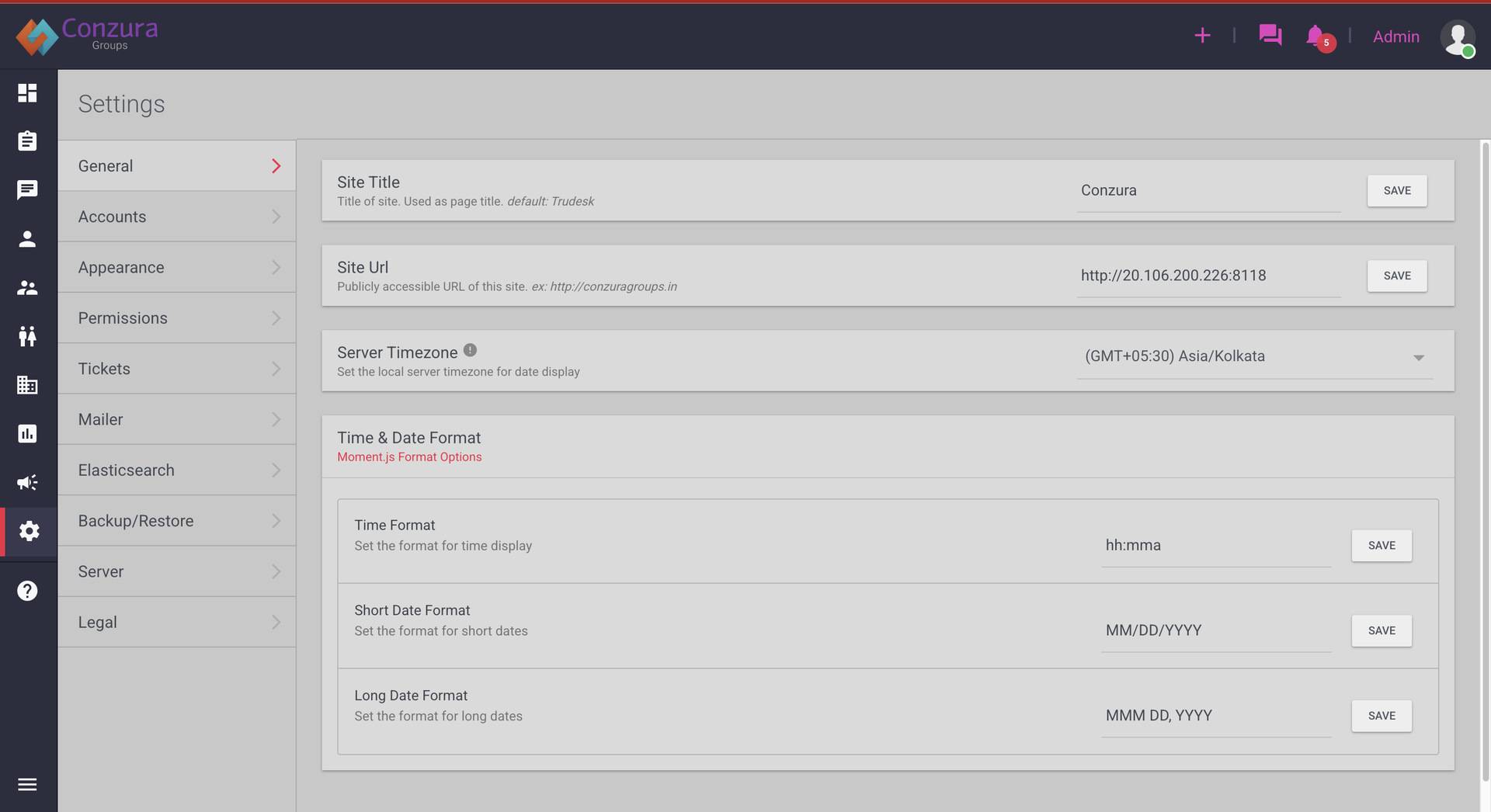Viewport: 1491px width, 812px height.
Task: Open the Organizations building icon
Action: click(x=28, y=386)
